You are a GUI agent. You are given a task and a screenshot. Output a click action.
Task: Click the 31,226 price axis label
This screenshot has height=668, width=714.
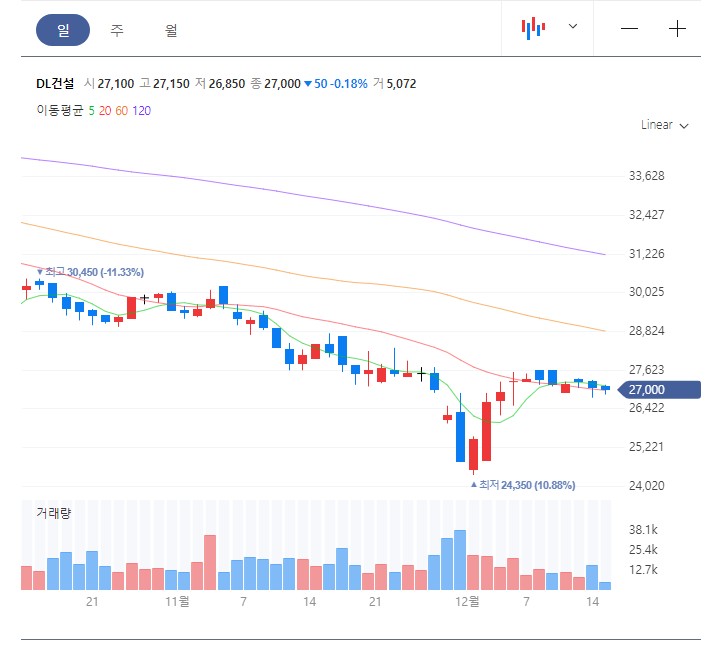pyautogui.click(x=647, y=254)
